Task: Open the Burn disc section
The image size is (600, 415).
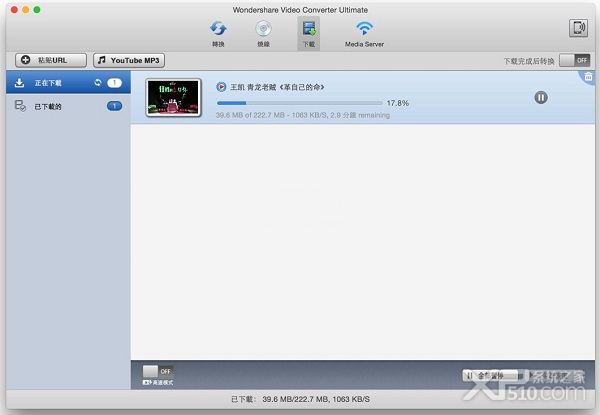Action: click(263, 34)
